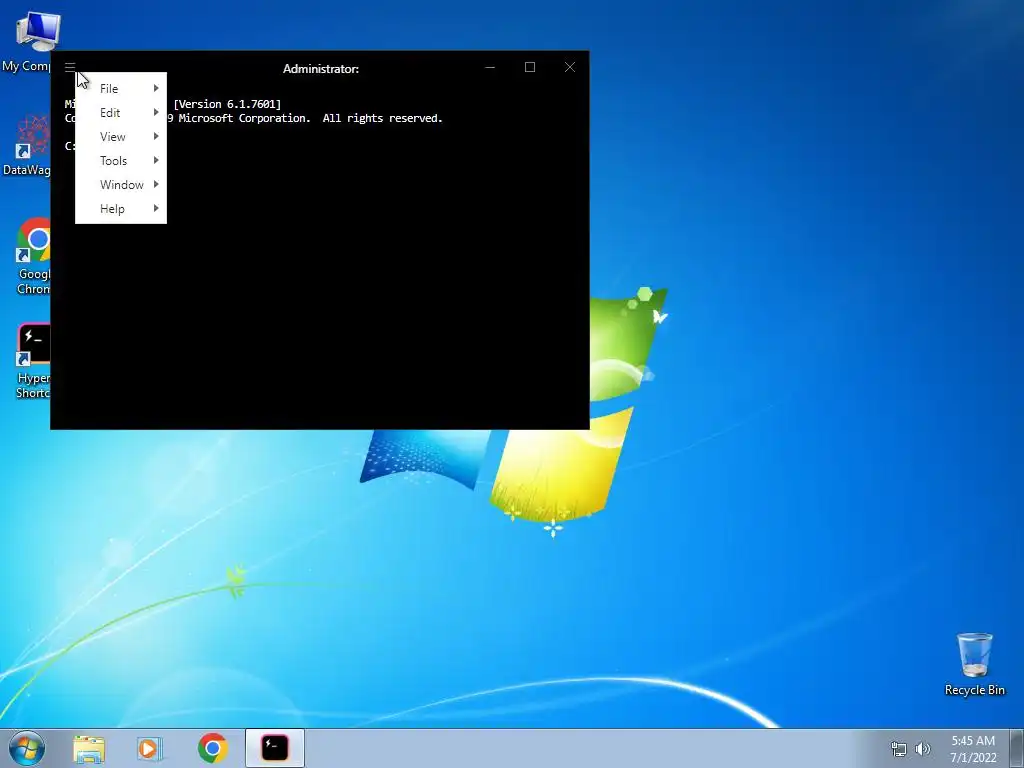This screenshot has width=1024, height=768.
Task: Expand the Window submenu arrow
Action: coord(156,185)
